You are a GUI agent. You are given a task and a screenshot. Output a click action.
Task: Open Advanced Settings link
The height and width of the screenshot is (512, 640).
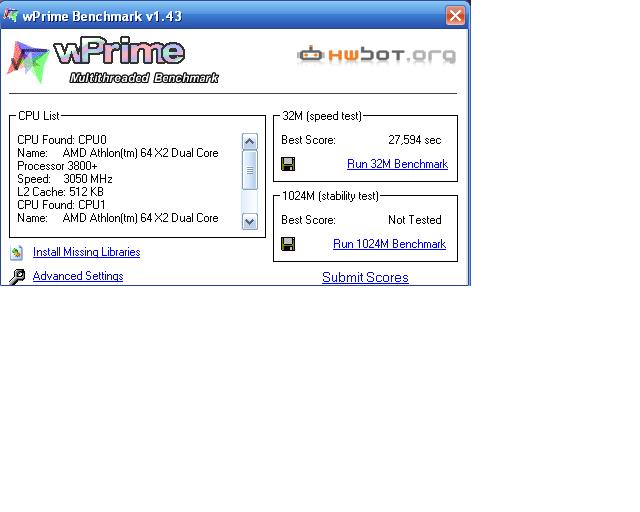[78, 276]
